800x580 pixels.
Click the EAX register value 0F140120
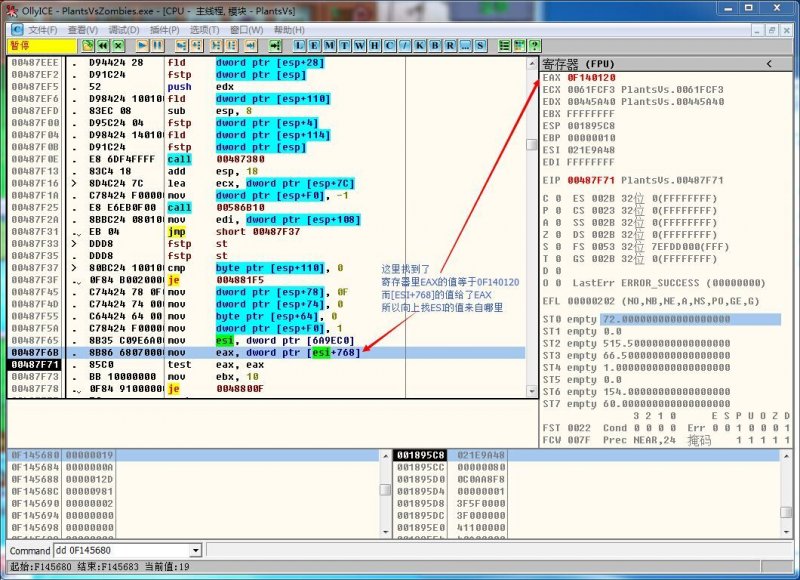[591, 78]
